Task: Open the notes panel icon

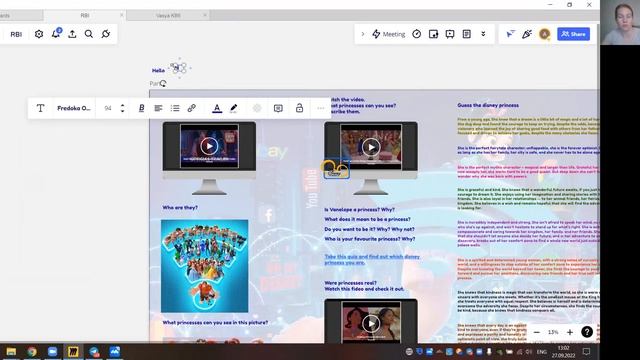Action: (467, 34)
